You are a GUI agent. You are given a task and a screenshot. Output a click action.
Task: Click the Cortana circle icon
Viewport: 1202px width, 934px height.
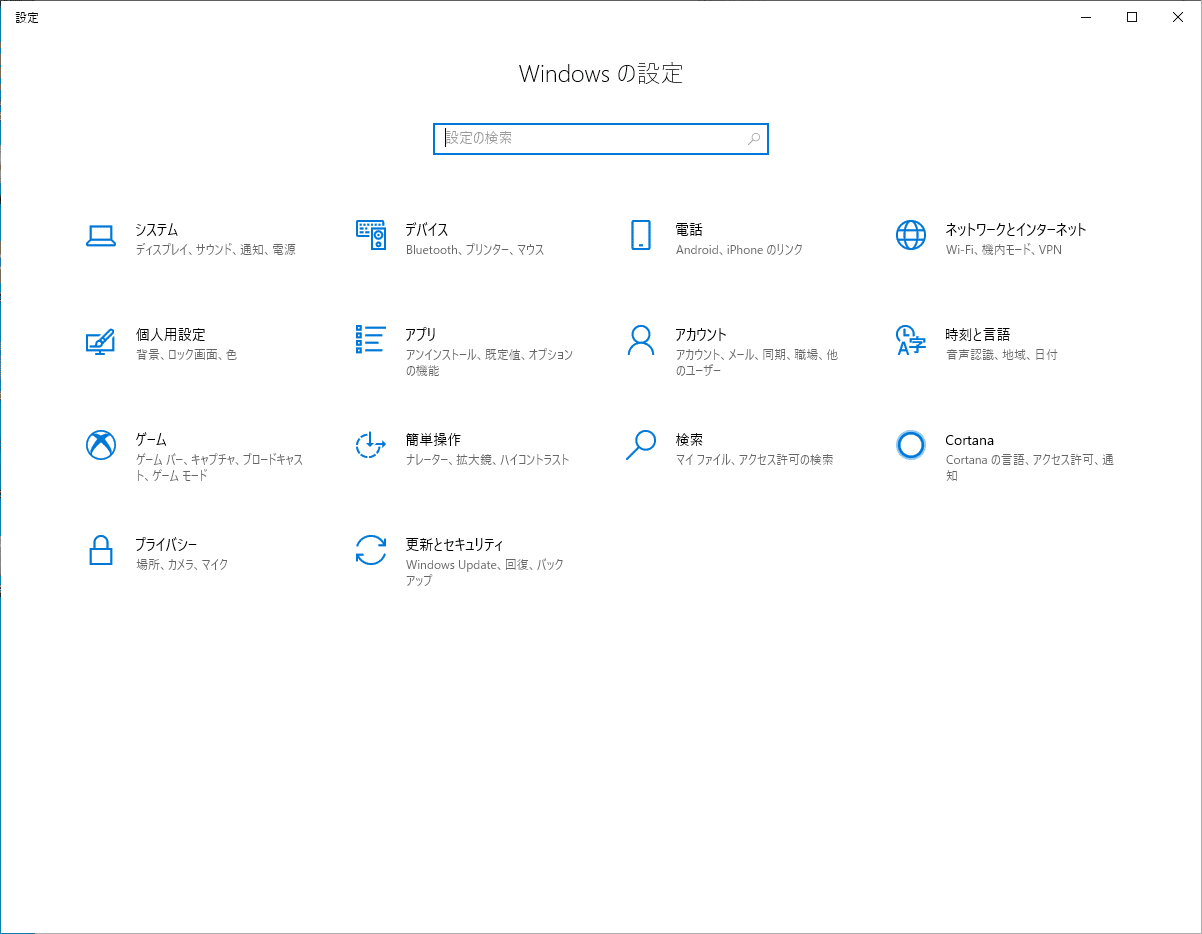click(911, 445)
